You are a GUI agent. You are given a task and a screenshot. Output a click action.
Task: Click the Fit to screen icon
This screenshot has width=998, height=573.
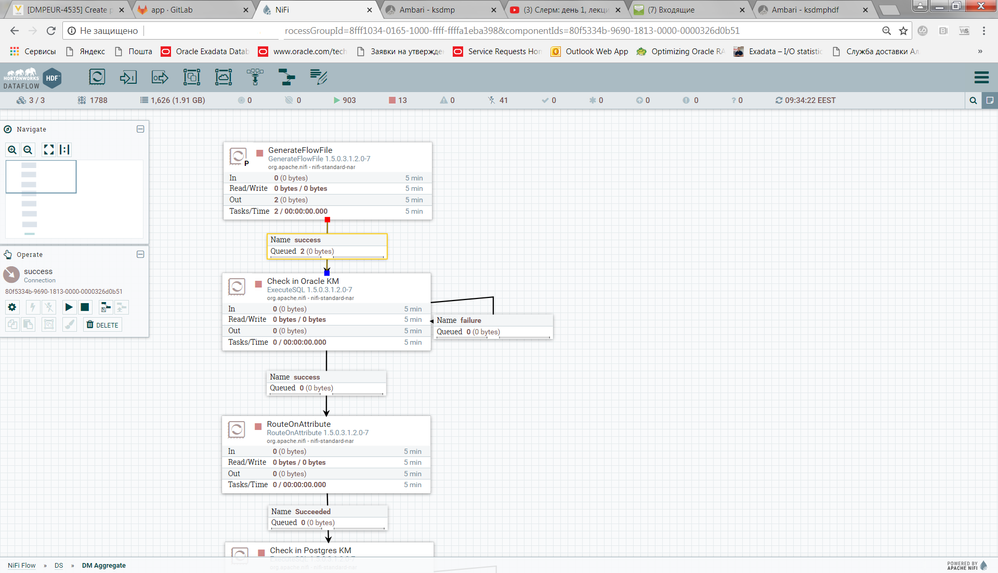48,150
